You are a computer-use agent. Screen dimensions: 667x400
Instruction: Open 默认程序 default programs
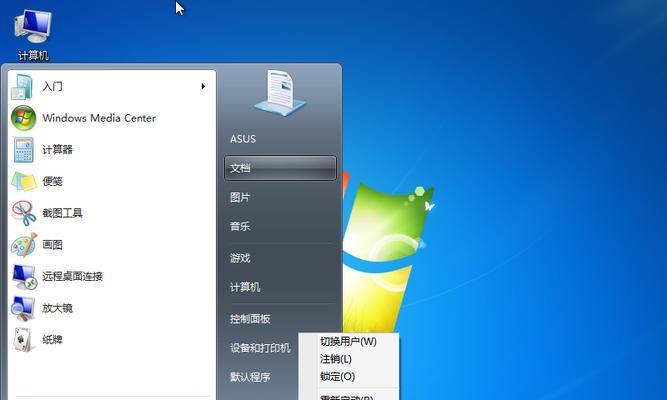coord(250,377)
